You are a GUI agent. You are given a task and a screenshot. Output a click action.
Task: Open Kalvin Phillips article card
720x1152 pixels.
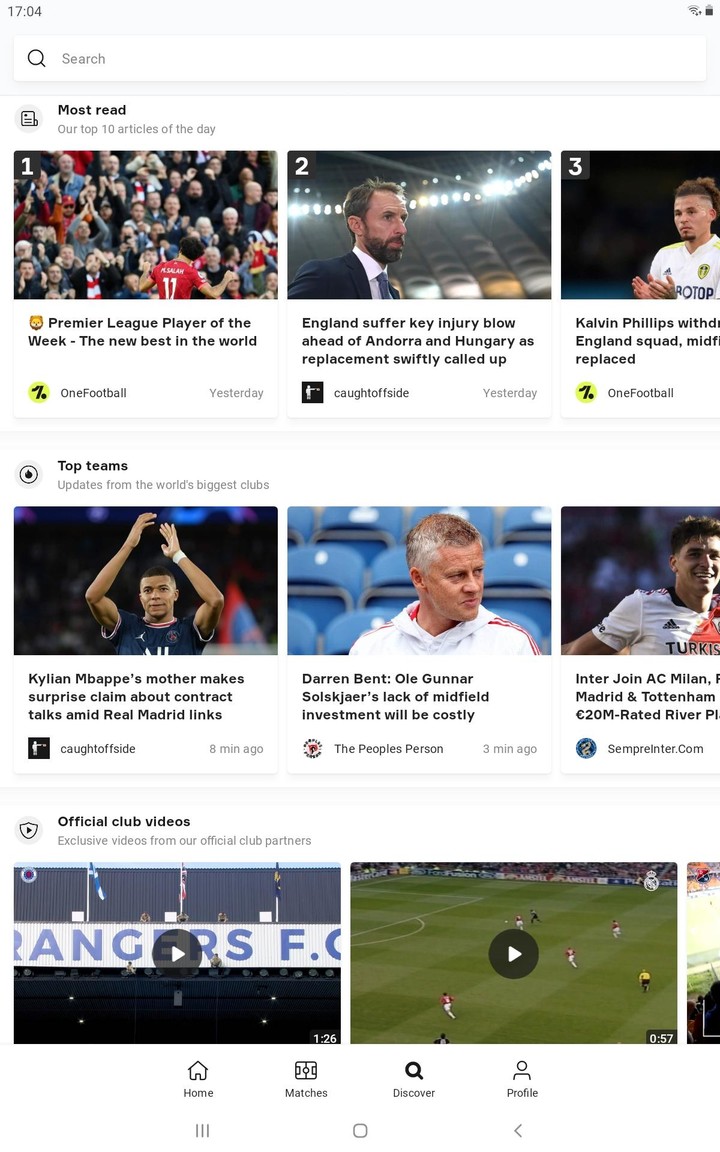point(640,284)
